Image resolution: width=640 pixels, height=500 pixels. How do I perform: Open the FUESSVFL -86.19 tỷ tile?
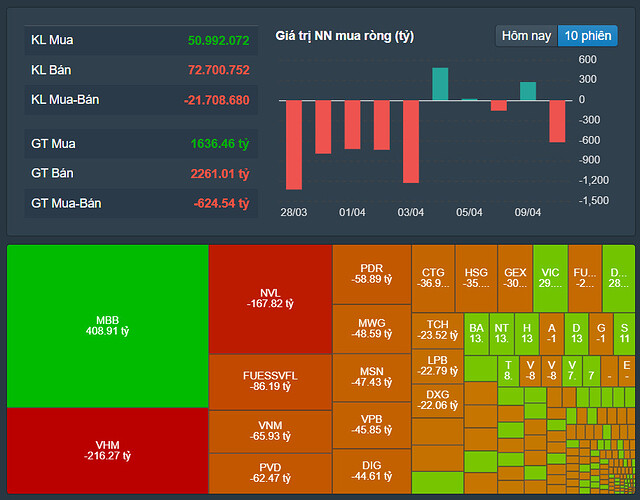coord(270,382)
